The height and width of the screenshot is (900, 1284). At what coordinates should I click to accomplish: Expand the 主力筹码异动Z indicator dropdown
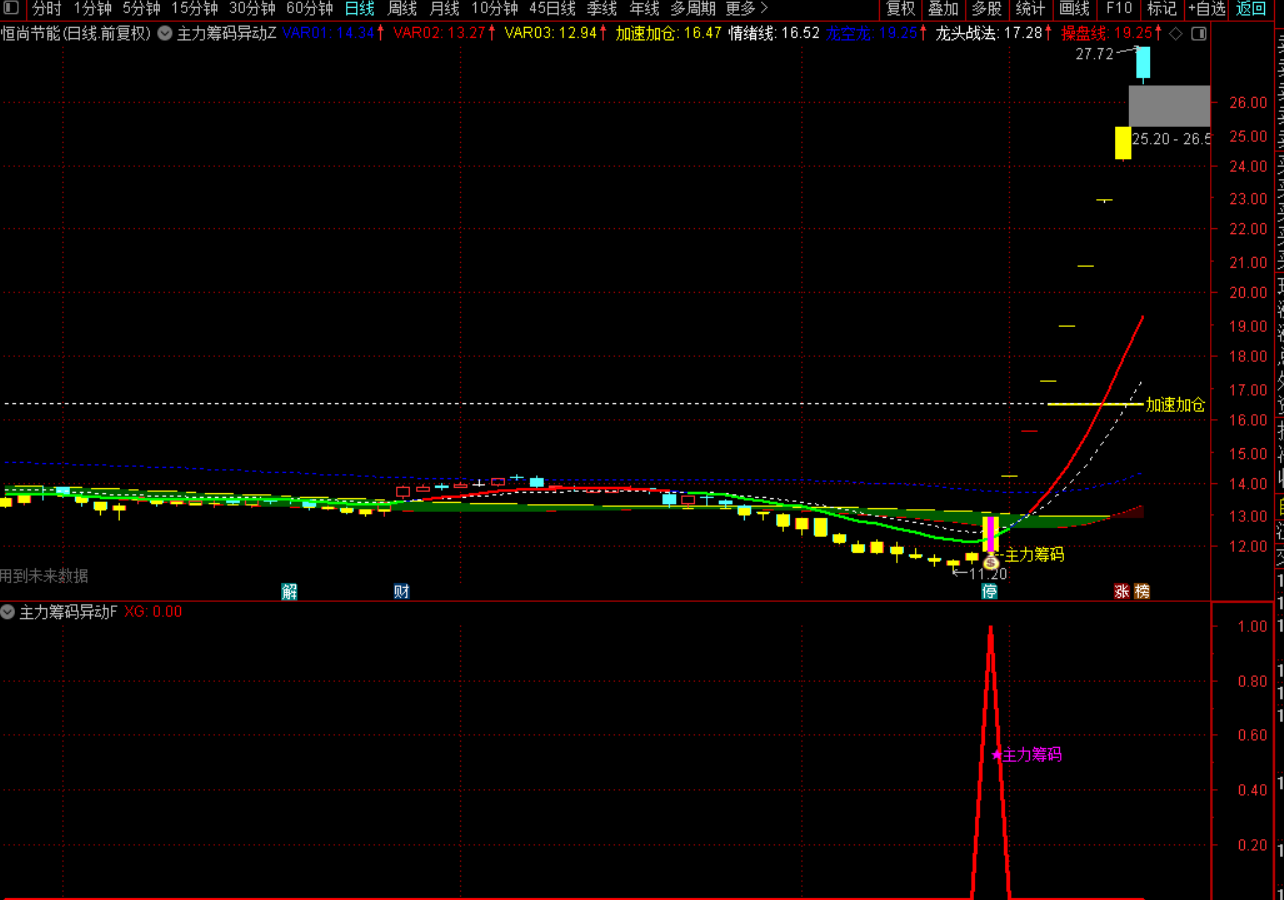pyautogui.click(x=165, y=33)
